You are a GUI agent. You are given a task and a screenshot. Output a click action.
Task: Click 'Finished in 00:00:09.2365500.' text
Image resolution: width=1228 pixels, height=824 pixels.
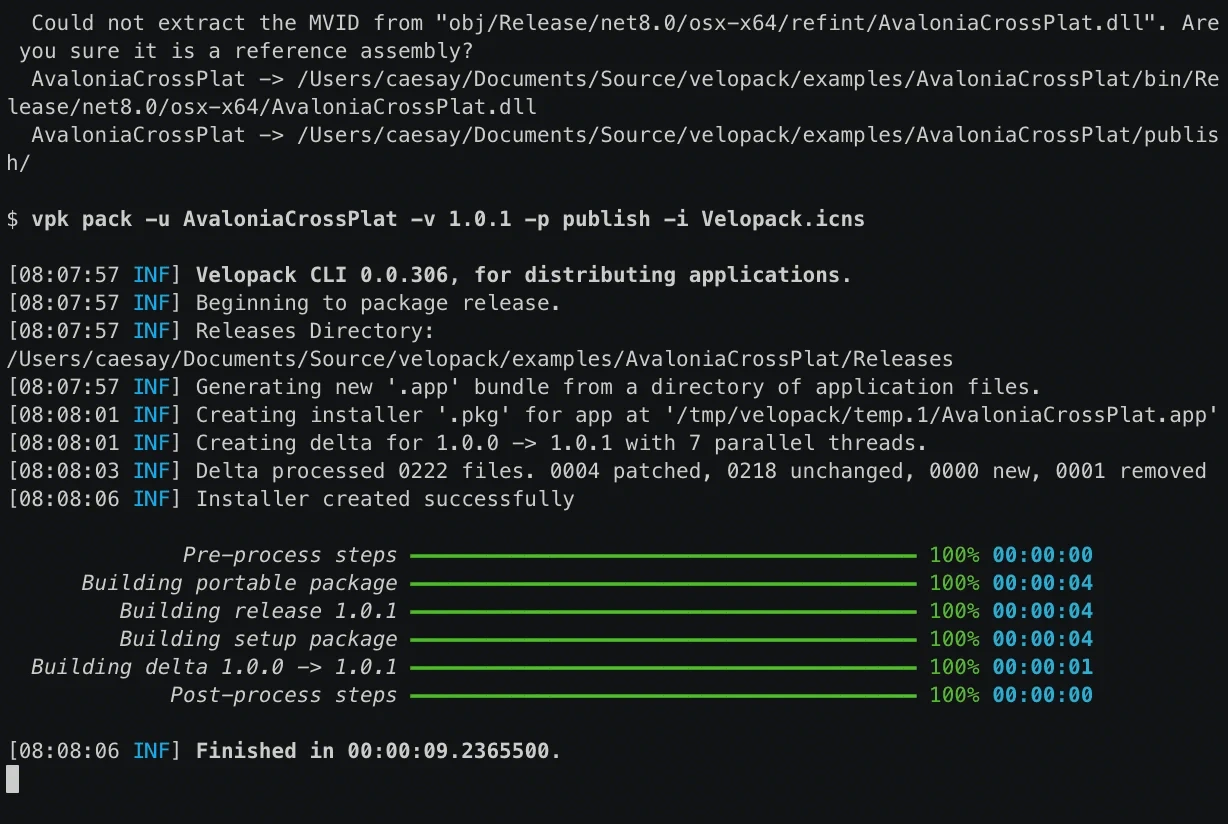(x=378, y=751)
